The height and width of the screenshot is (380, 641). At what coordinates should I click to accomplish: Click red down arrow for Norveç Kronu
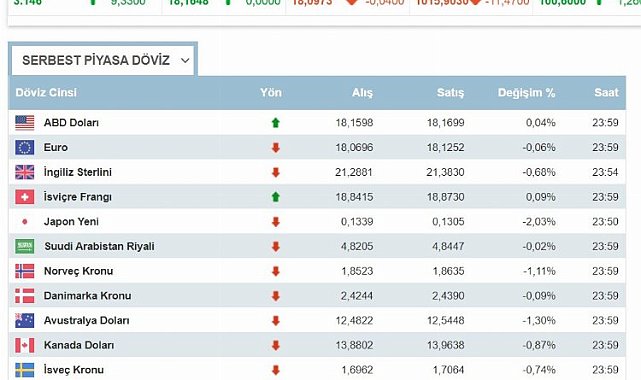click(276, 271)
